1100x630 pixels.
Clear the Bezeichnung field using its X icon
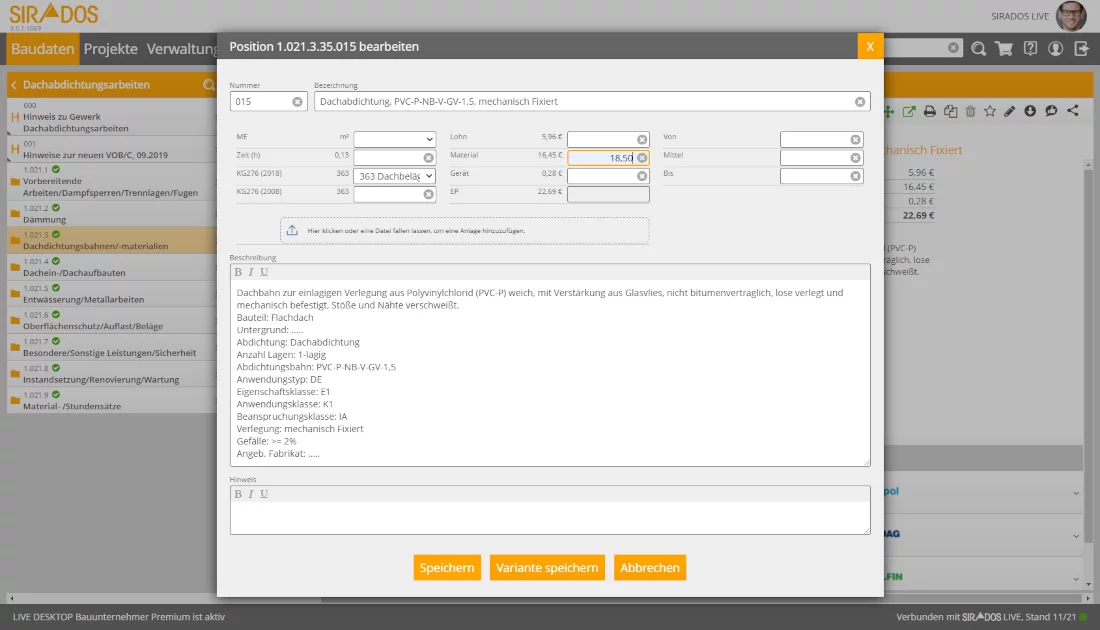[860, 102]
